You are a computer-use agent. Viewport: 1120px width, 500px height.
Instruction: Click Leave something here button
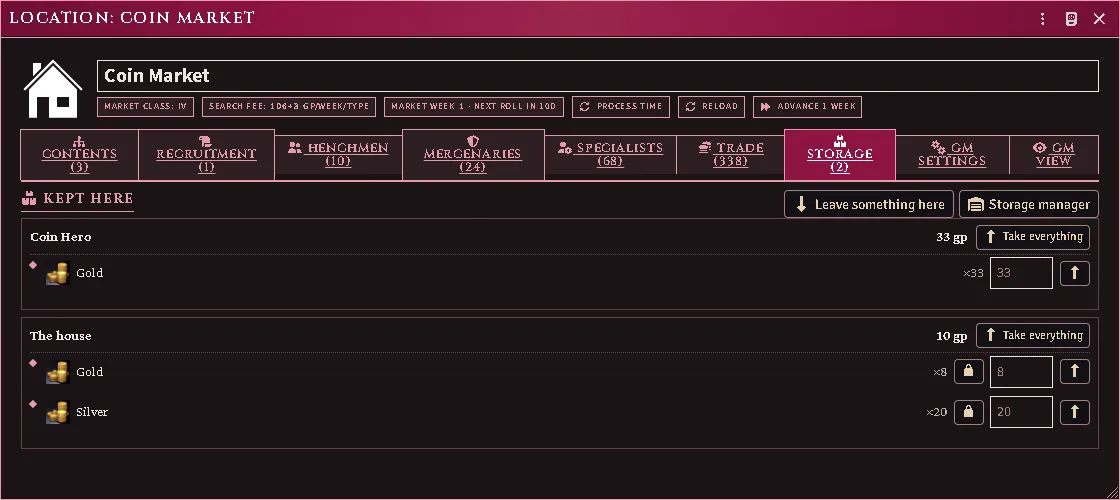869,204
